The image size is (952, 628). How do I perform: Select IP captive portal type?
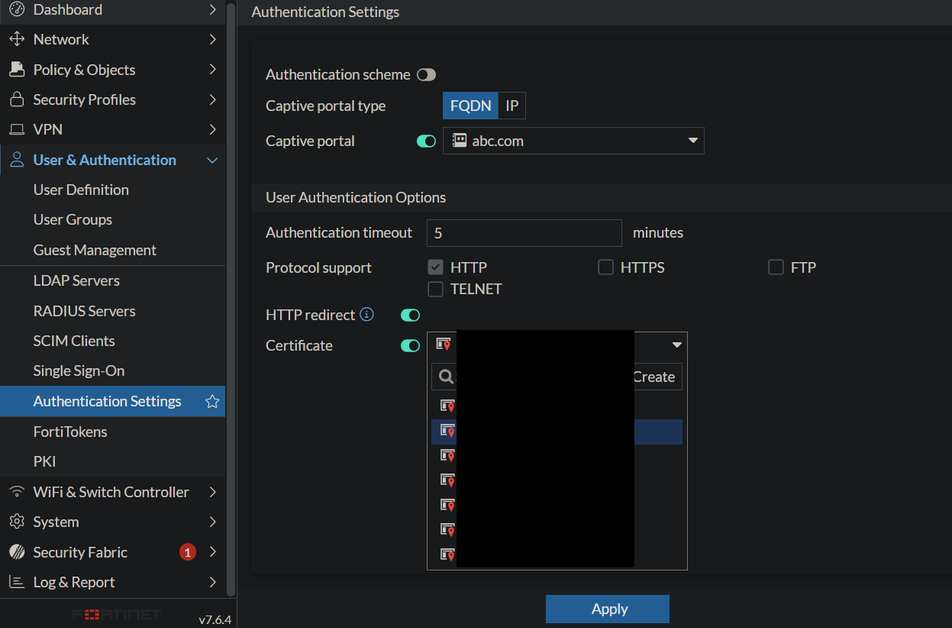pyautogui.click(x=512, y=106)
